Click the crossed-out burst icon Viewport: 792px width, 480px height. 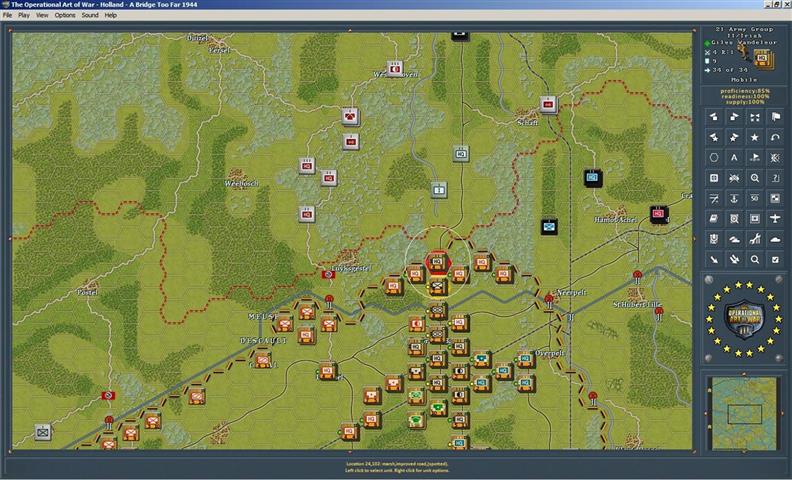pos(775,158)
